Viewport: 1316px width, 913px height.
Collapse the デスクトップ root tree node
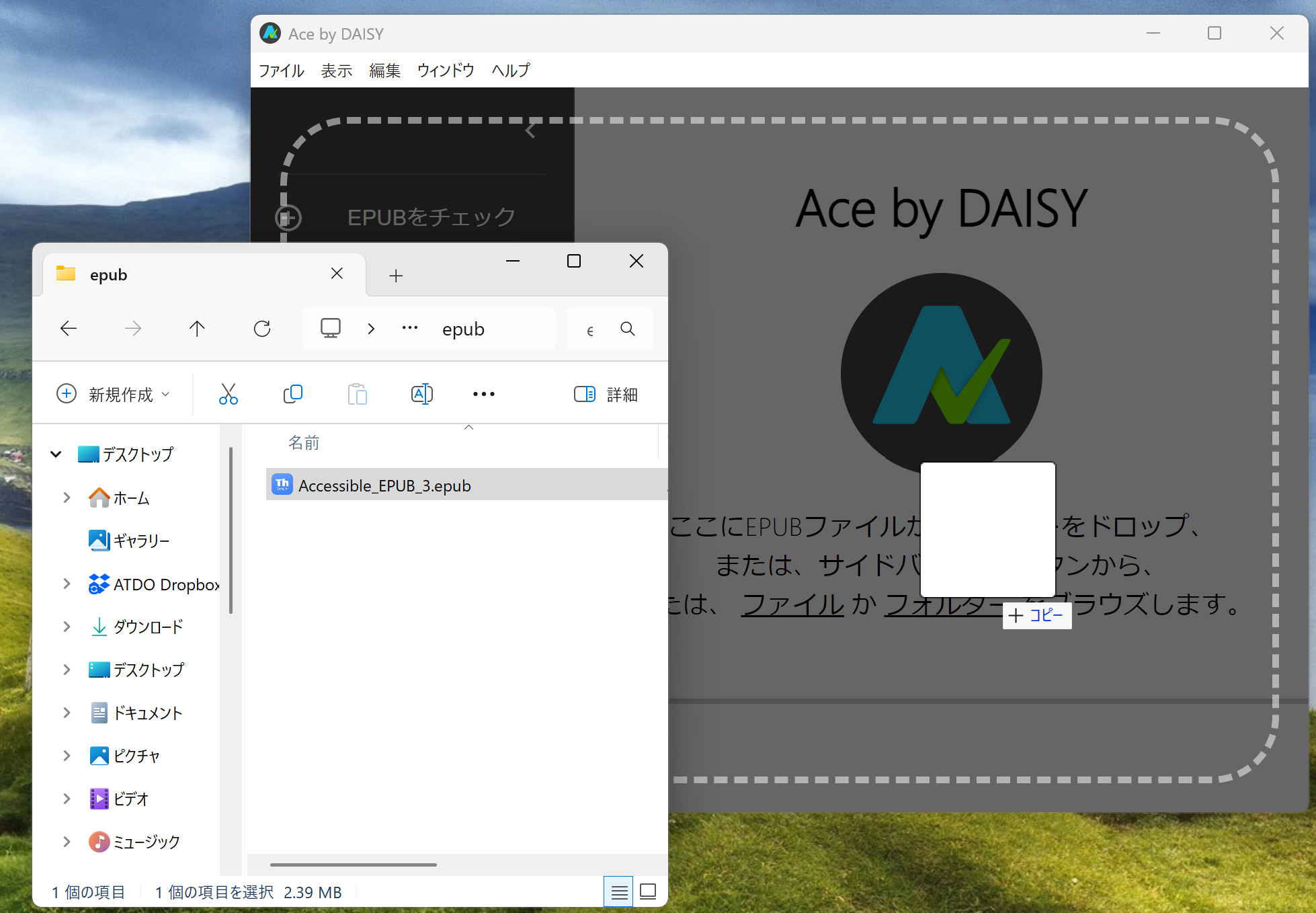coord(56,454)
